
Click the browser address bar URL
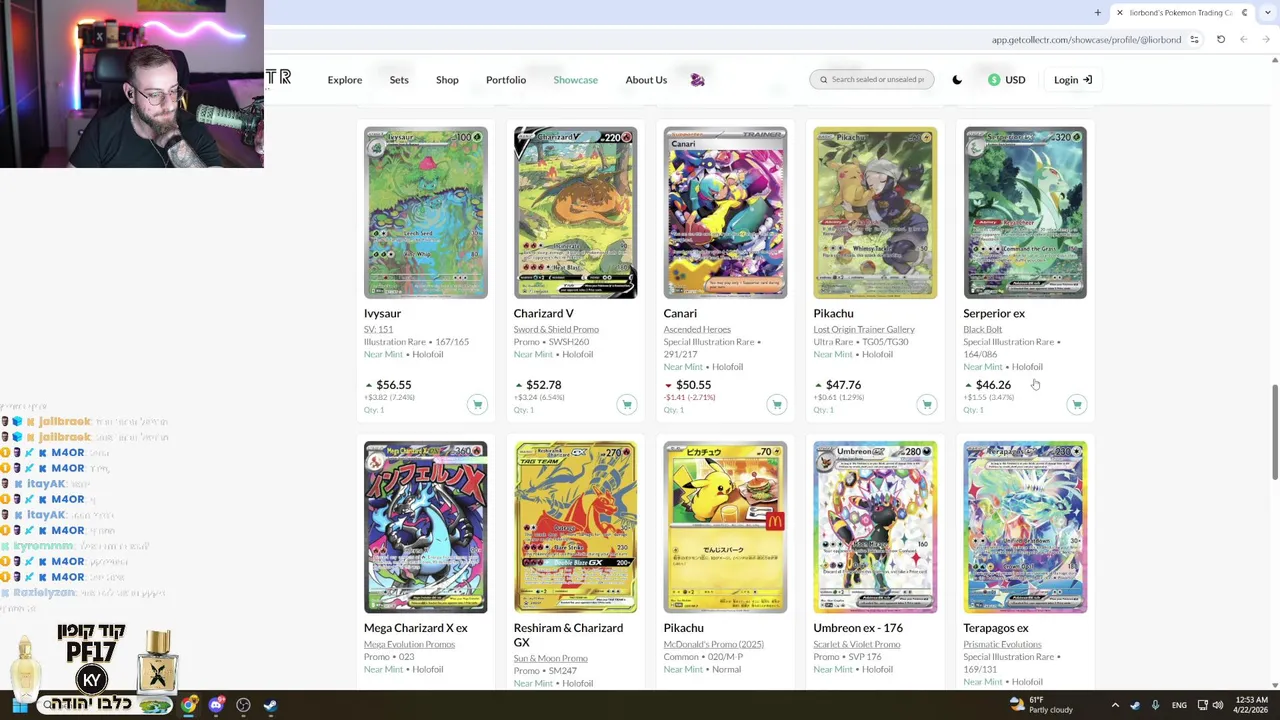pyautogui.click(x=1086, y=40)
